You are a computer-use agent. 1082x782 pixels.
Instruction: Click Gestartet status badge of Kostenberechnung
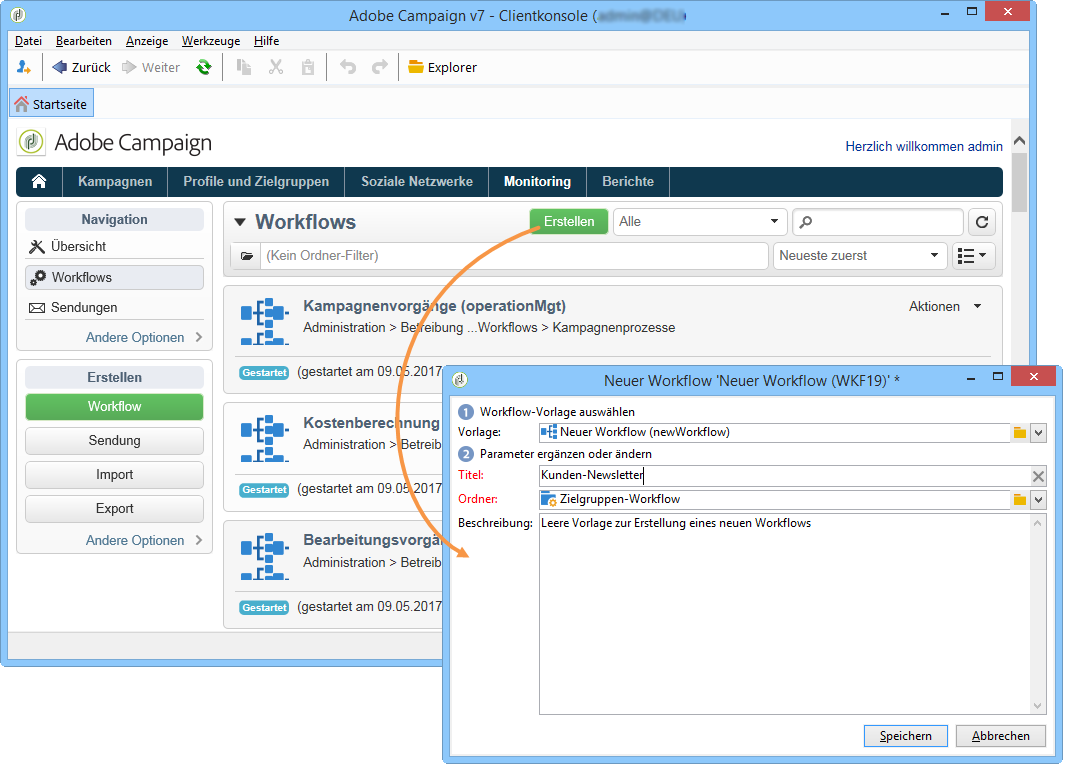pyautogui.click(x=264, y=490)
